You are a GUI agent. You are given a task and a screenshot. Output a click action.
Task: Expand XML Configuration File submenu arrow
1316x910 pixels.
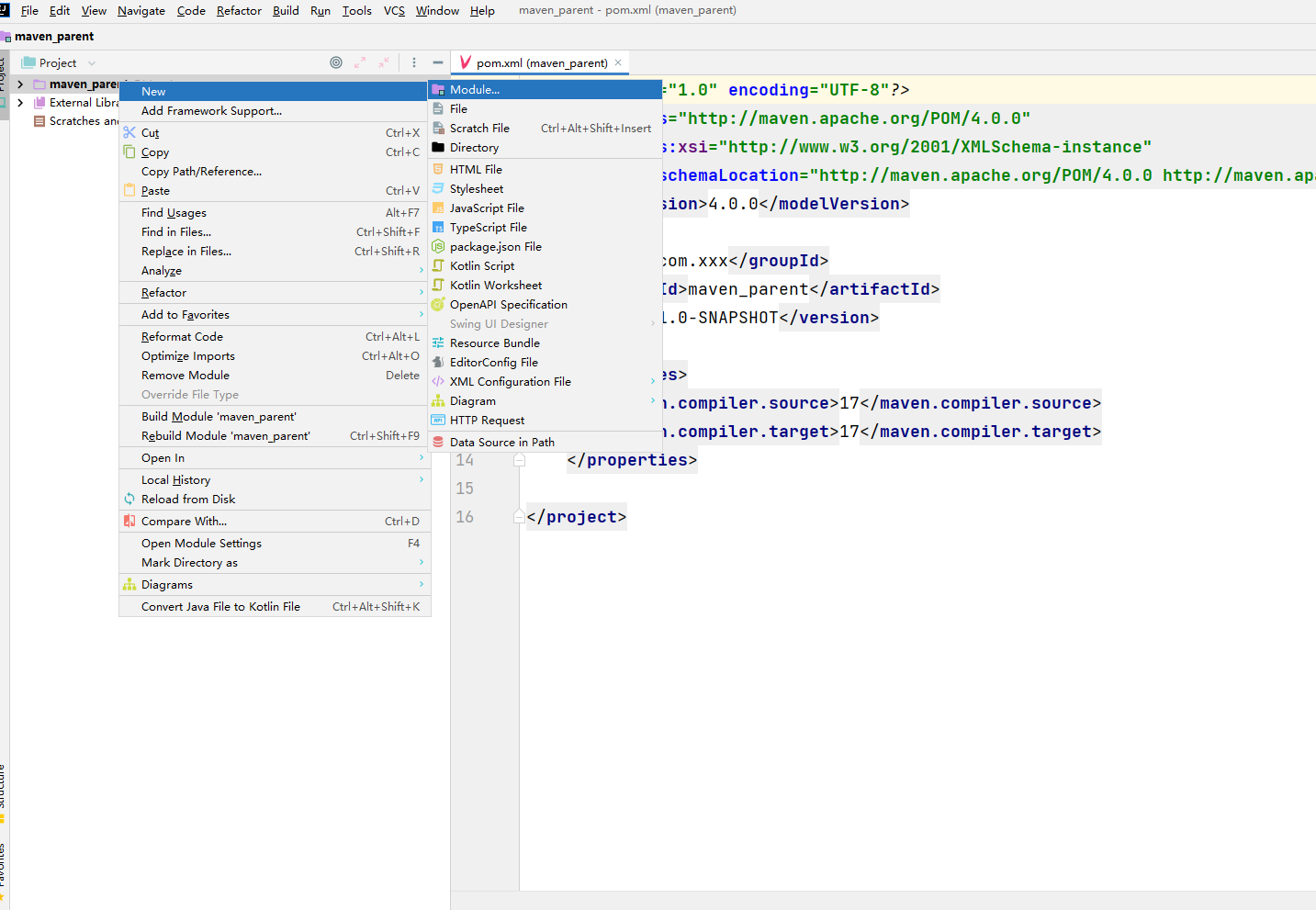tap(653, 382)
